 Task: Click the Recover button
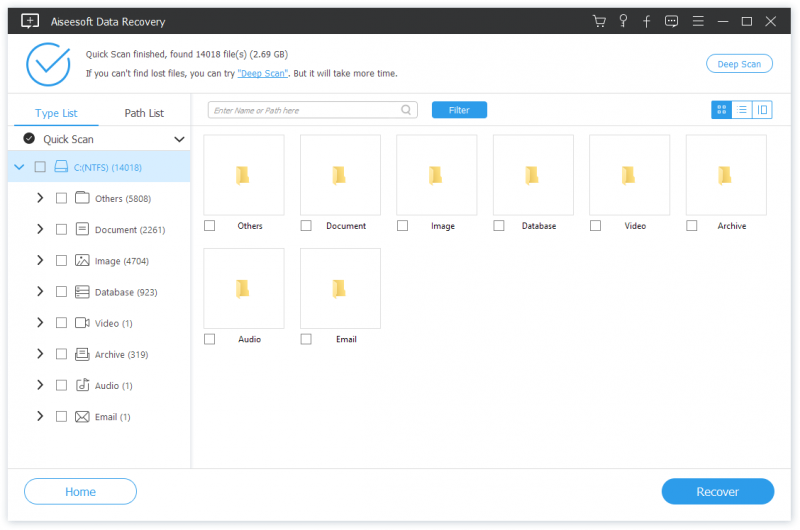(x=718, y=492)
